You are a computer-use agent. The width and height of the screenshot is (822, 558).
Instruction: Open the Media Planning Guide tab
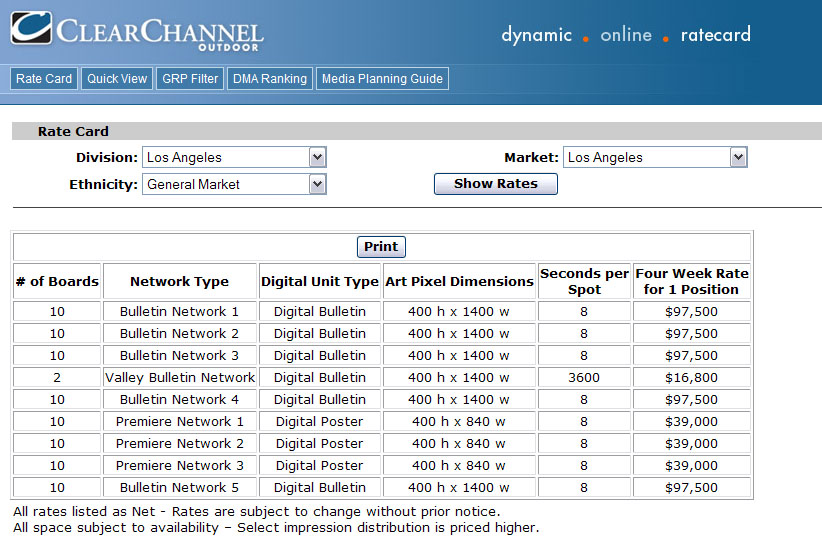coord(382,79)
